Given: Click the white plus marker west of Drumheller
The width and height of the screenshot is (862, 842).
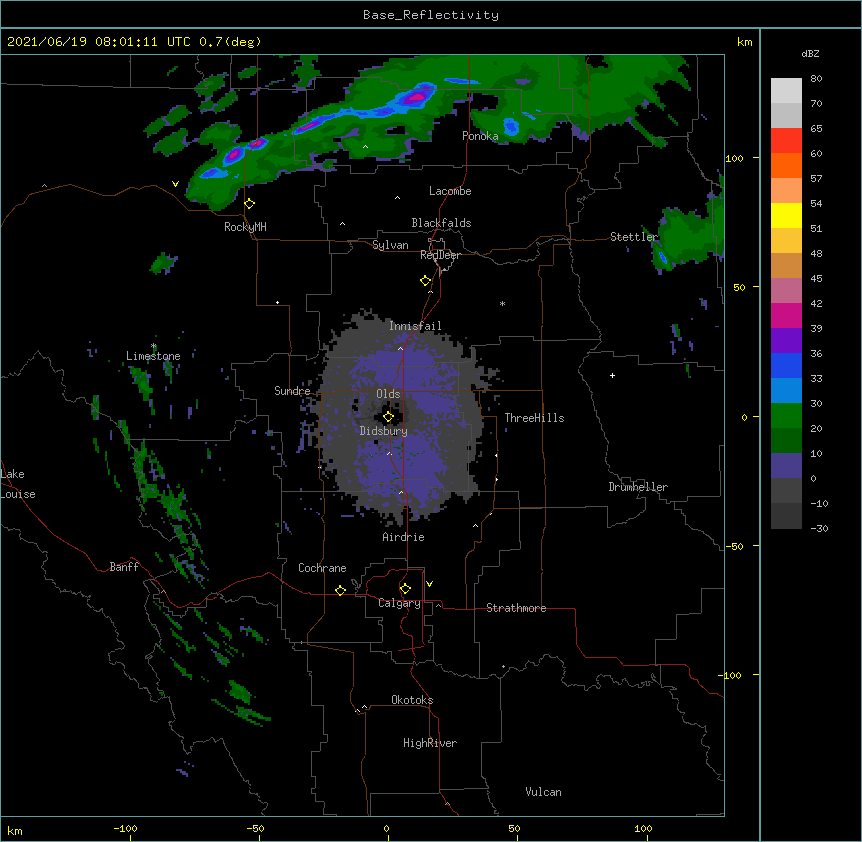Looking at the screenshot, I should pos(612,375).
